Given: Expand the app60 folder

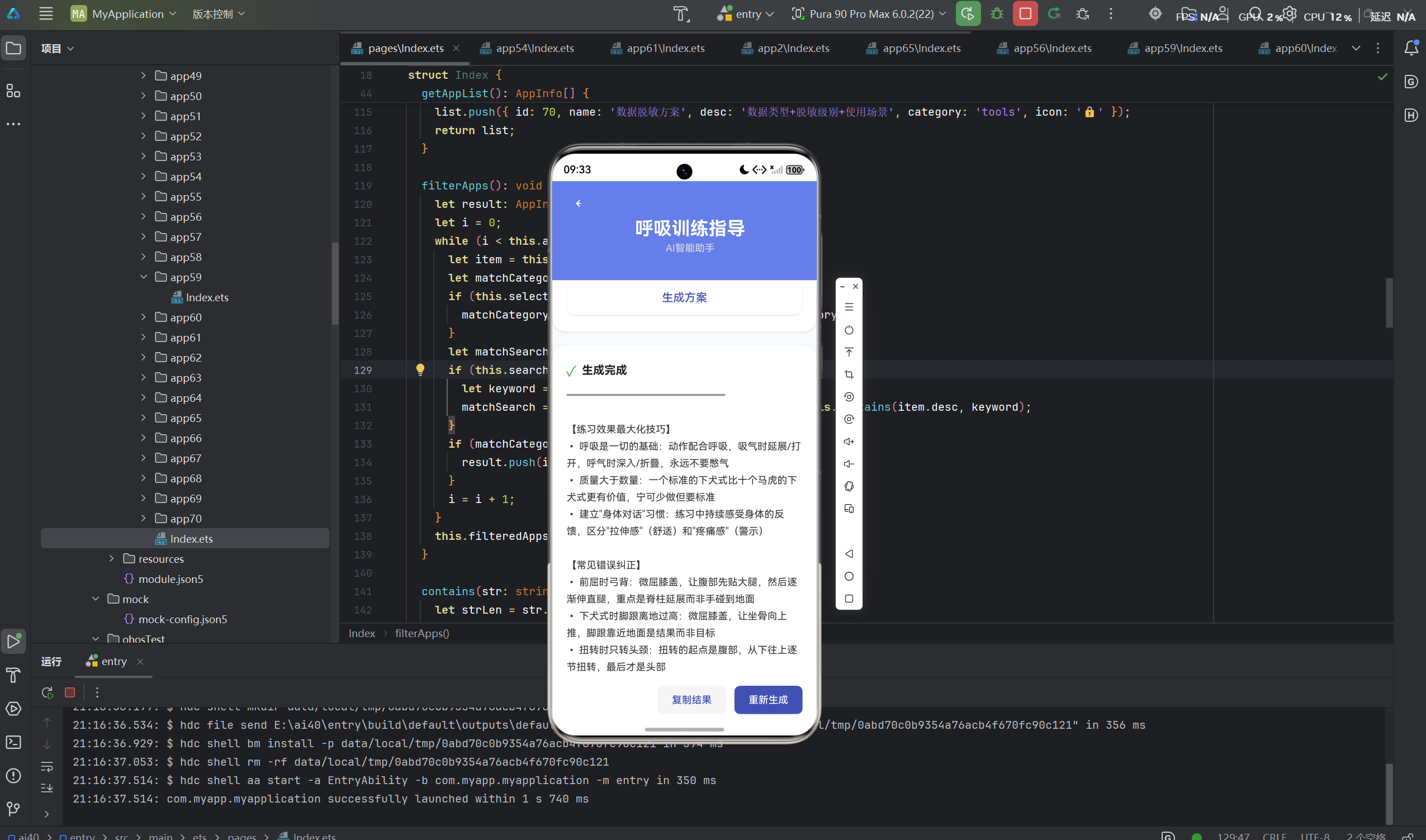Looking at the screenshot, I should [143, 317].
